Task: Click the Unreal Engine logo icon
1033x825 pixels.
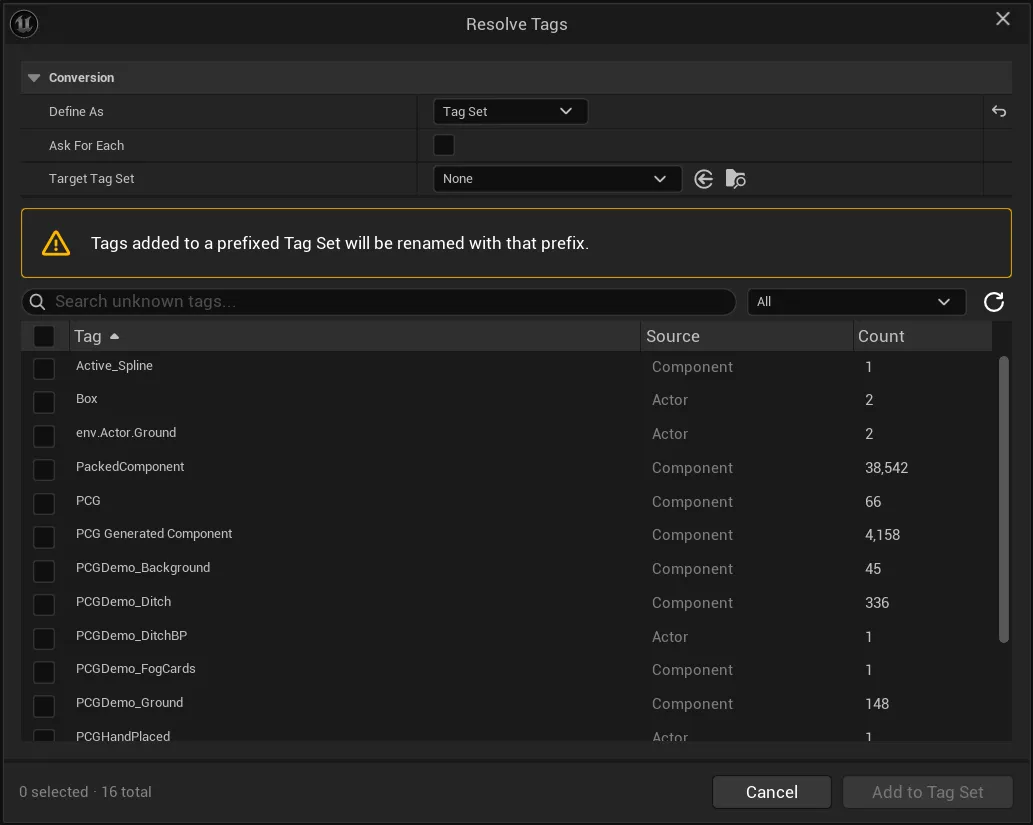Action: 24,24
